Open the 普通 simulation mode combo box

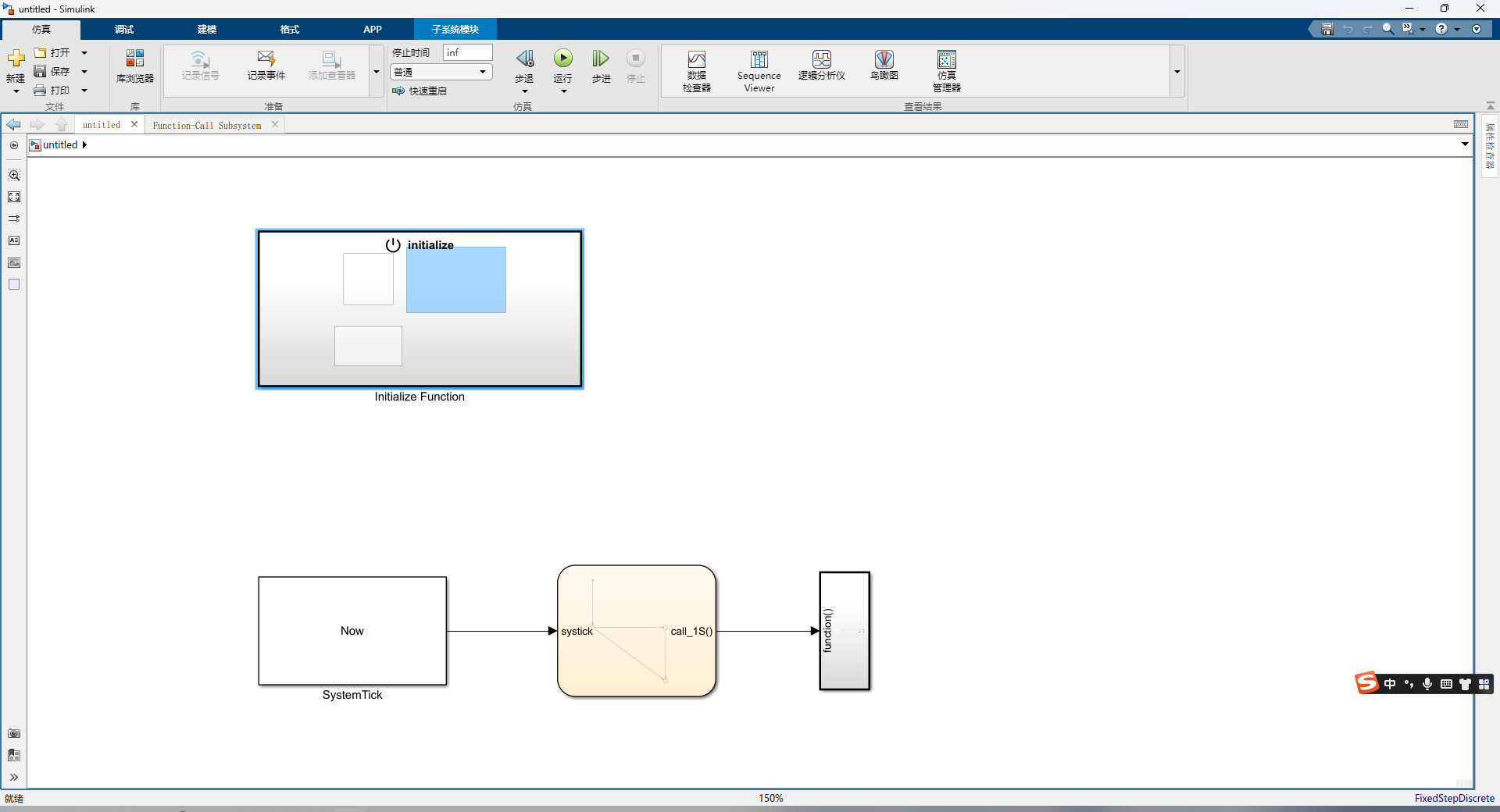[x=441, y=72]
